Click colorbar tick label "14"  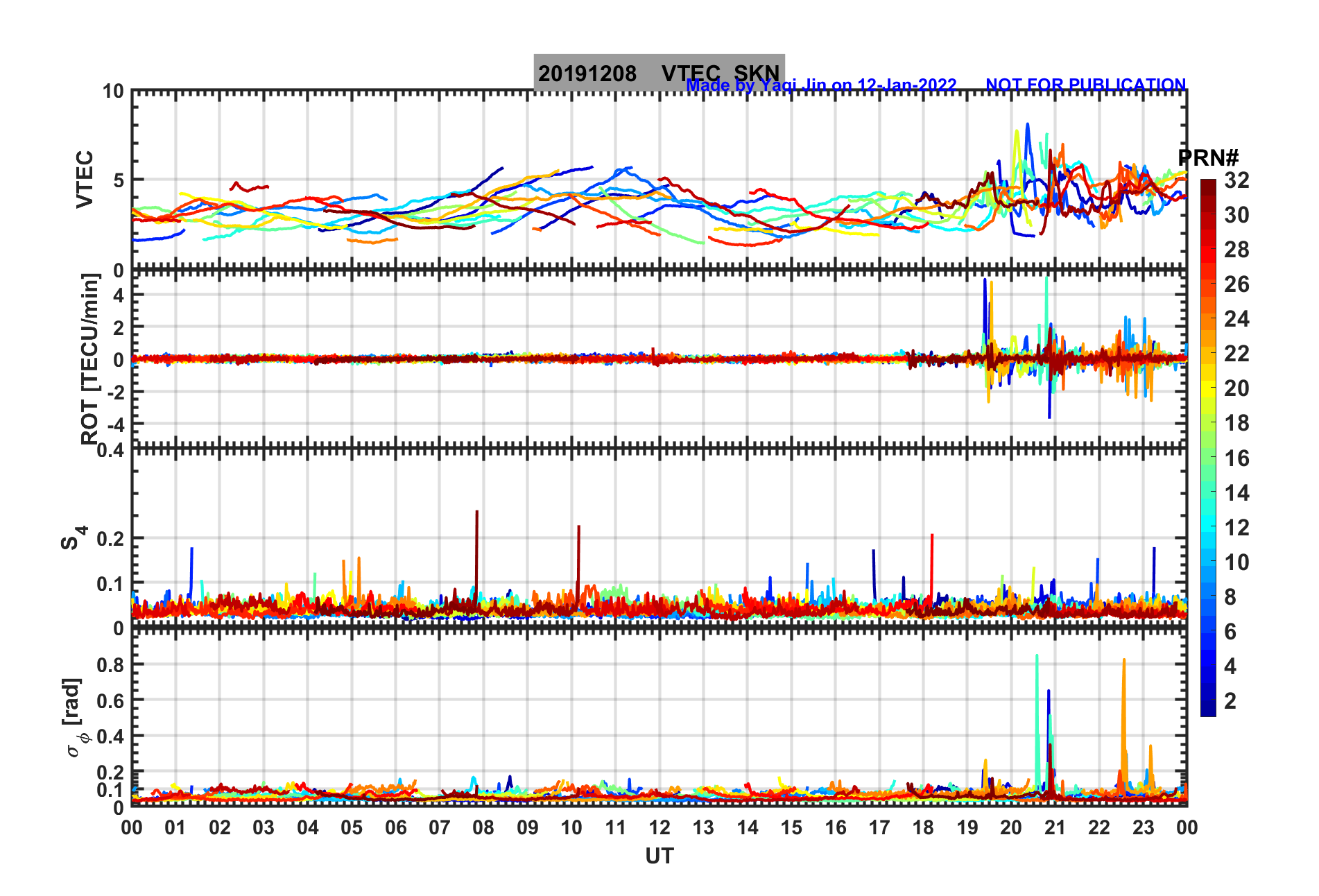click(x=1236, y=493)
